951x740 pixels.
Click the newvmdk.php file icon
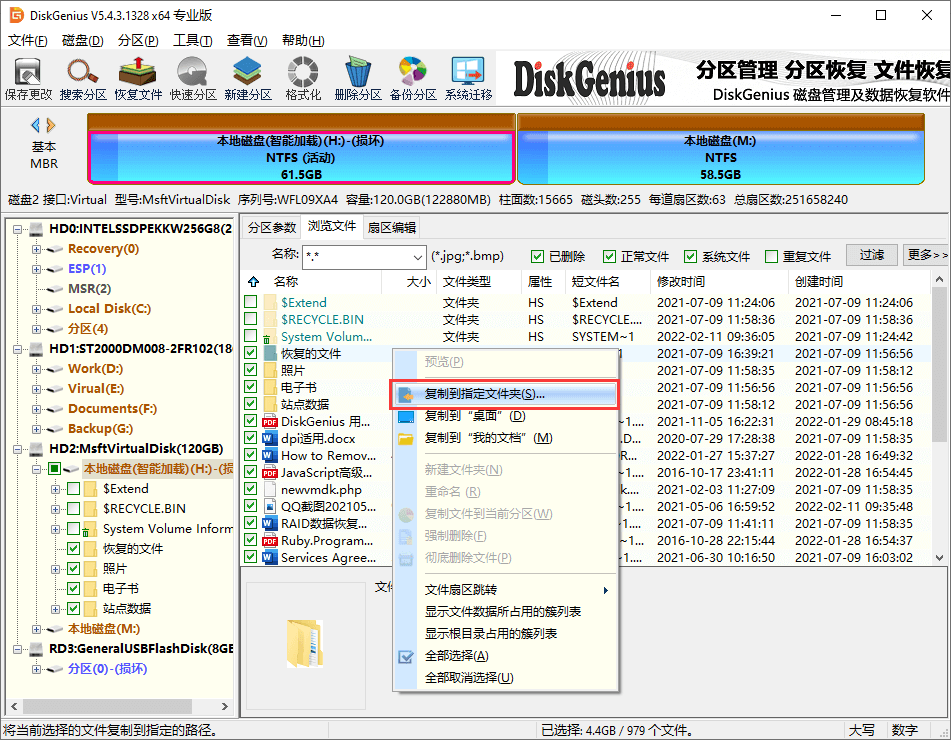pos(270,489)
